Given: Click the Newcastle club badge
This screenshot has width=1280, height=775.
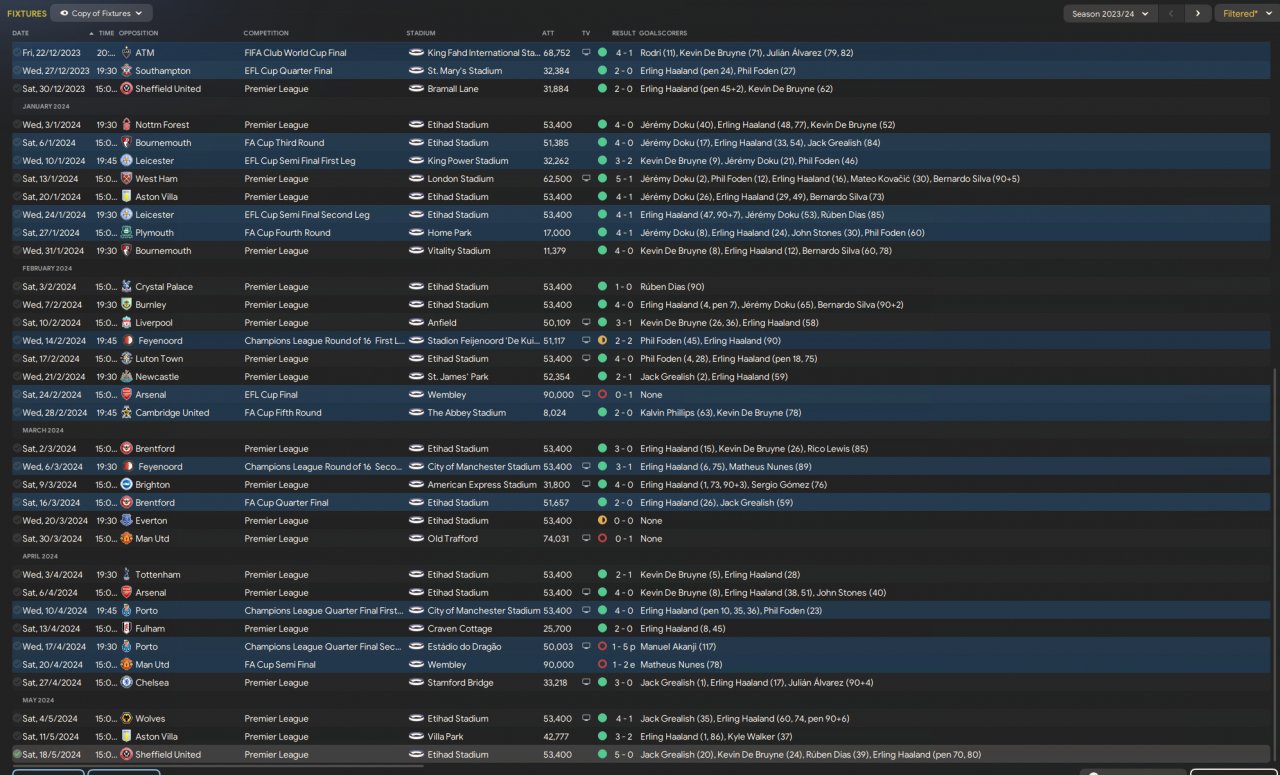Looking at the screenshot, I should coord(126,377).
